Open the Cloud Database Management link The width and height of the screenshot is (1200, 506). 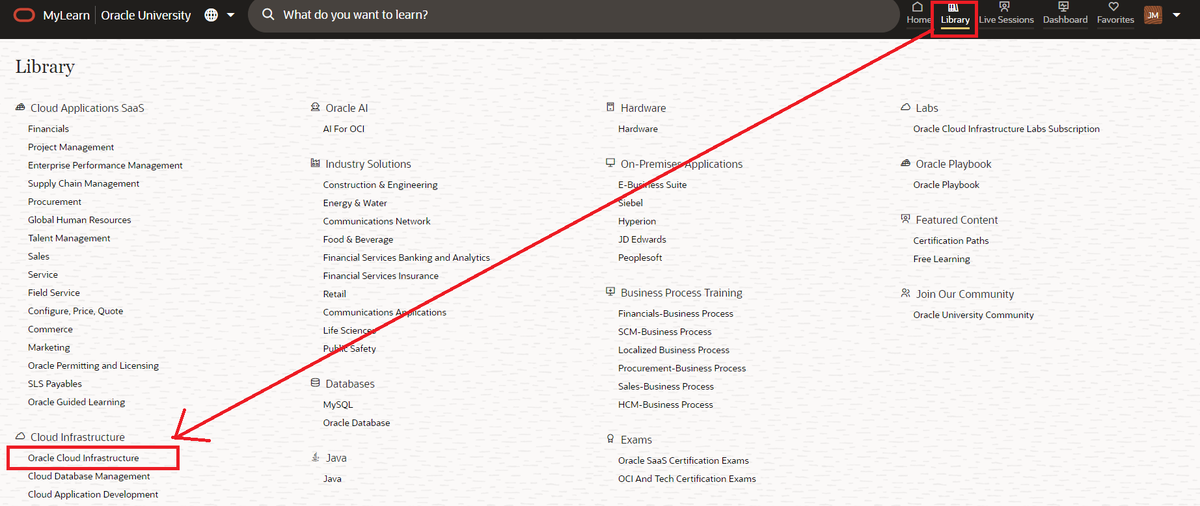click(89, 477)
